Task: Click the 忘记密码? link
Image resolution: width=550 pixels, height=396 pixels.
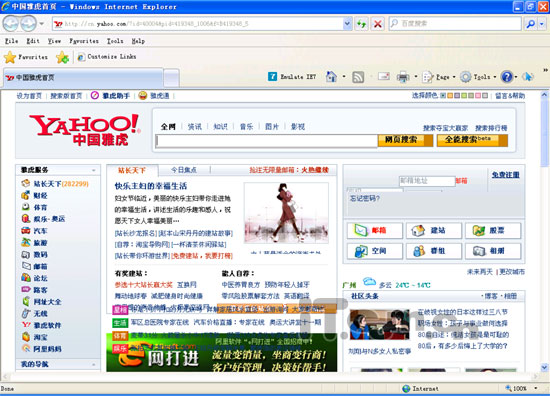Action: (x=364, y=198)
